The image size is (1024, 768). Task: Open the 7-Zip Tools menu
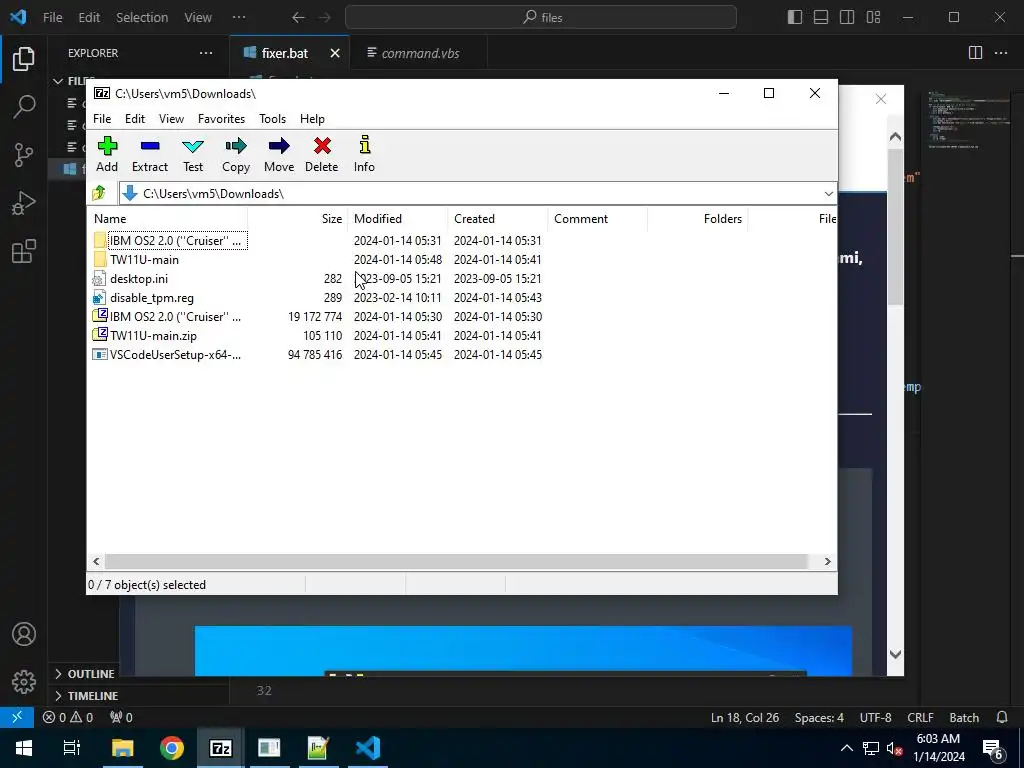pos(272,119)
